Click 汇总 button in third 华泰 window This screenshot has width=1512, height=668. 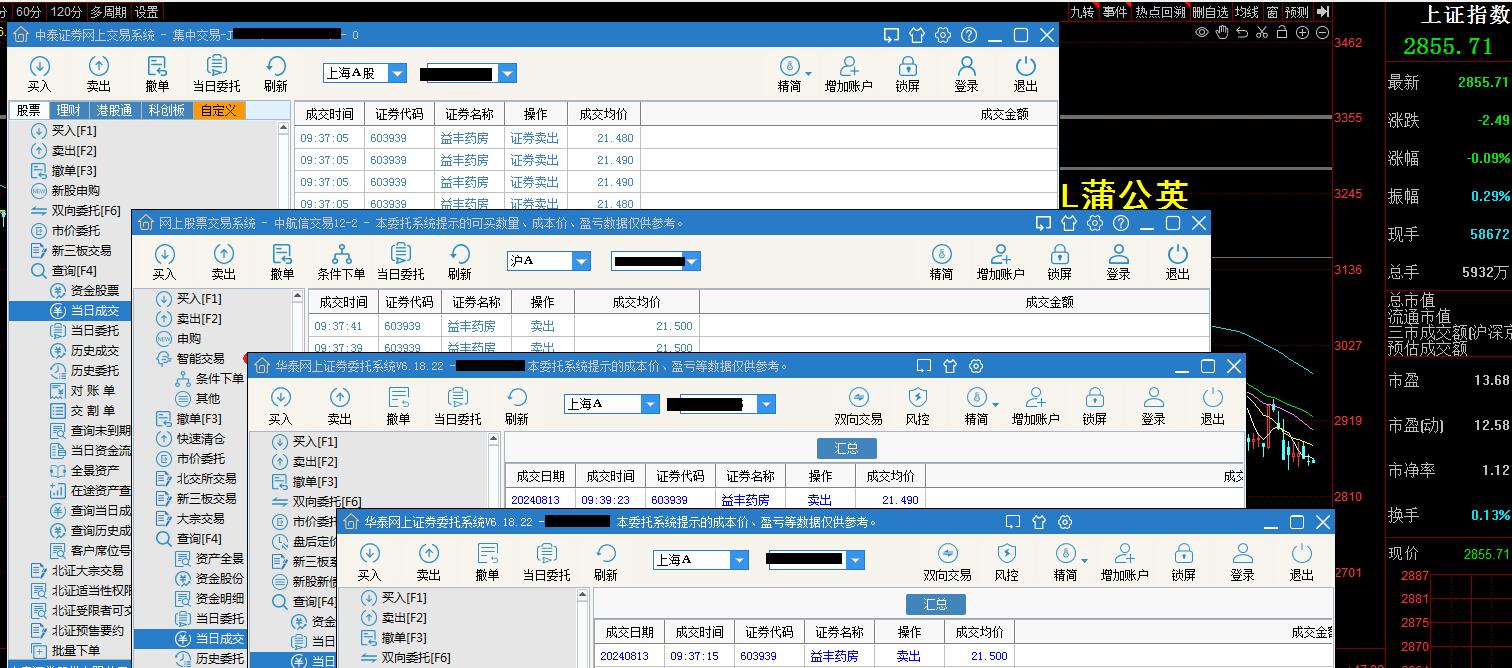847,448
